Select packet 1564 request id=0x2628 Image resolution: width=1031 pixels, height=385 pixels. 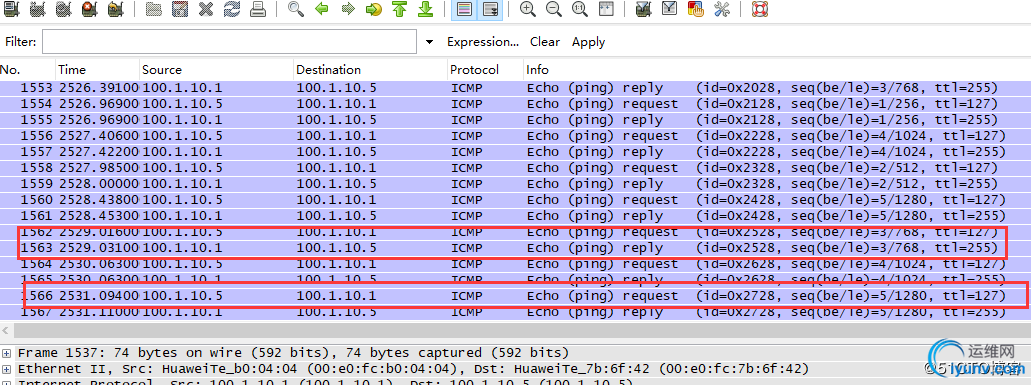[x=515, y=263]
